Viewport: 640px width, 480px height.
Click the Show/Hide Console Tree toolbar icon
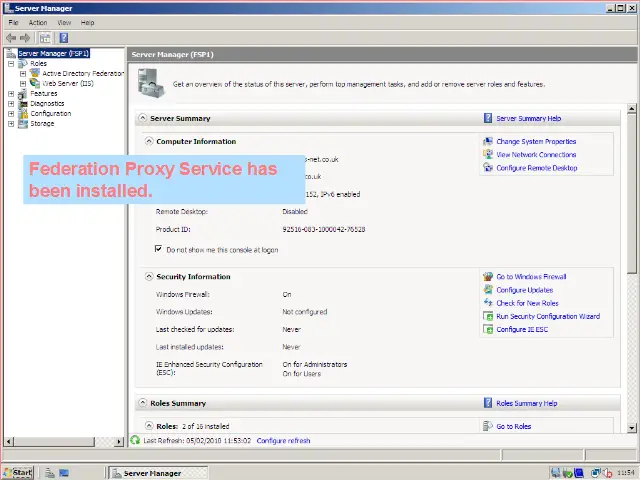click(x=45, y=38)
